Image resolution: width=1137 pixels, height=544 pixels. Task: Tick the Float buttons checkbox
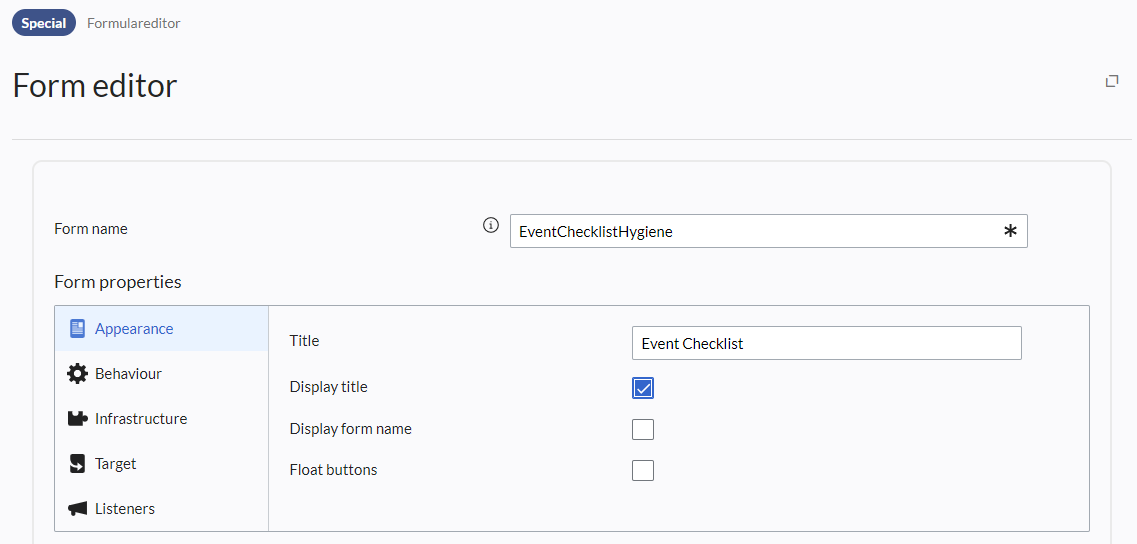(x=643, y=470)
